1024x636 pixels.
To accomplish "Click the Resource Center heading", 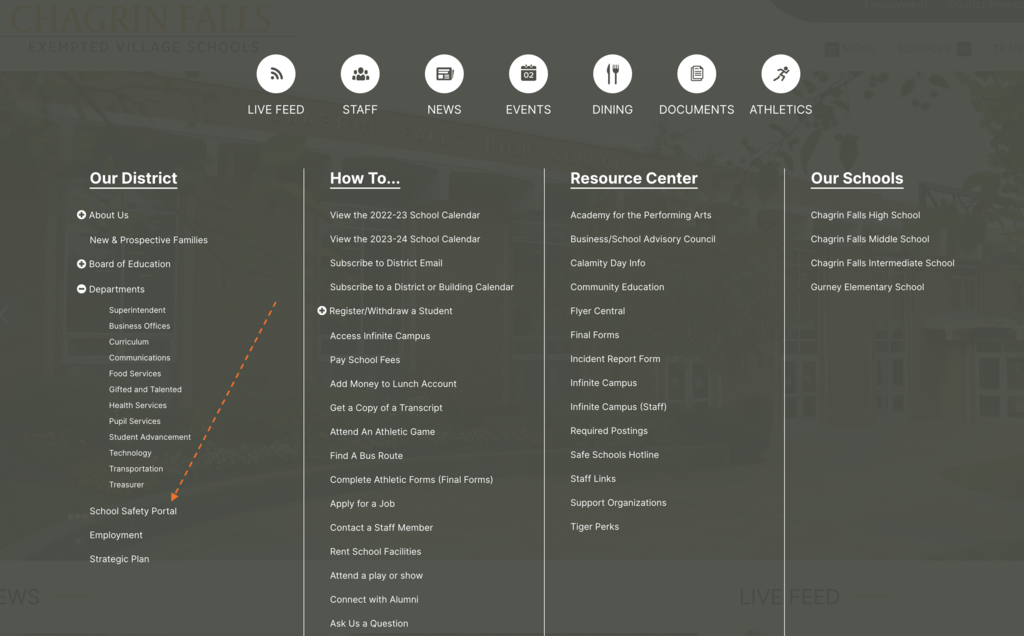I will coord(633,178).
